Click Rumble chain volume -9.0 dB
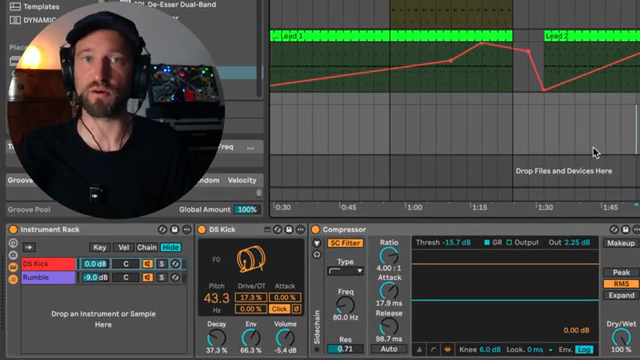Screen dimensions: 640x360 (95, 278)
